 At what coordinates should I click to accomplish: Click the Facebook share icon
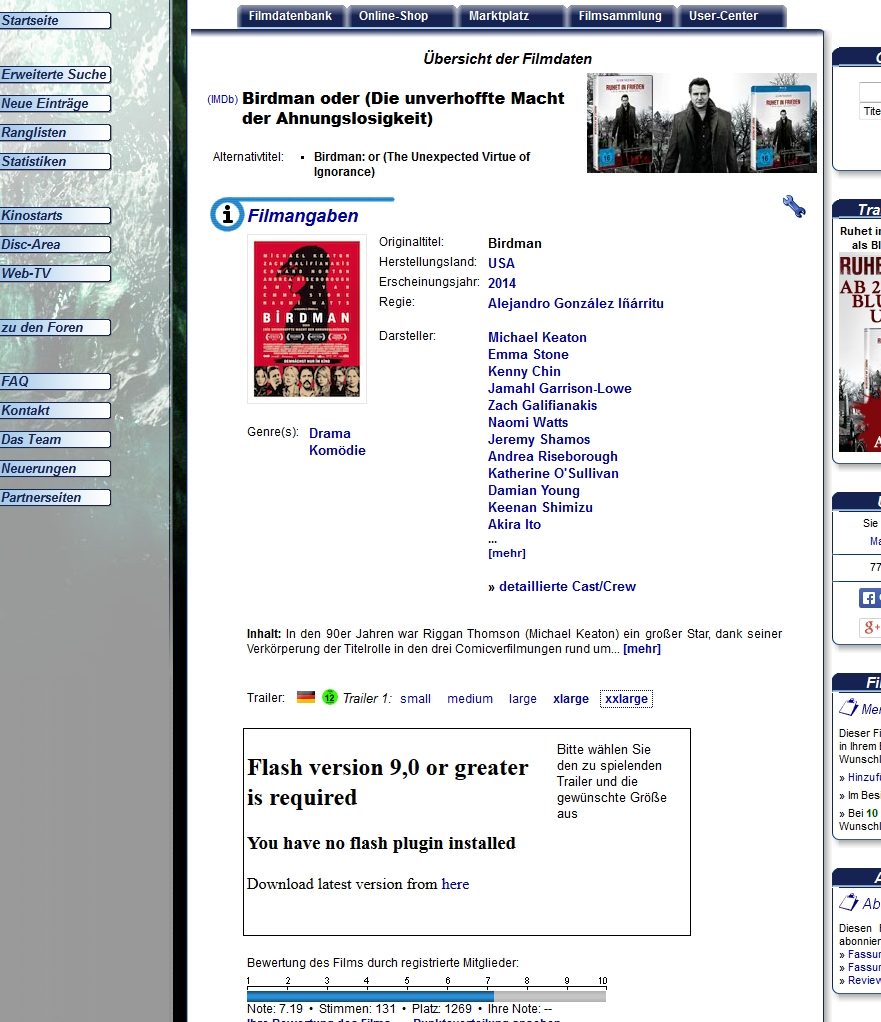click(x=869, y=598)
